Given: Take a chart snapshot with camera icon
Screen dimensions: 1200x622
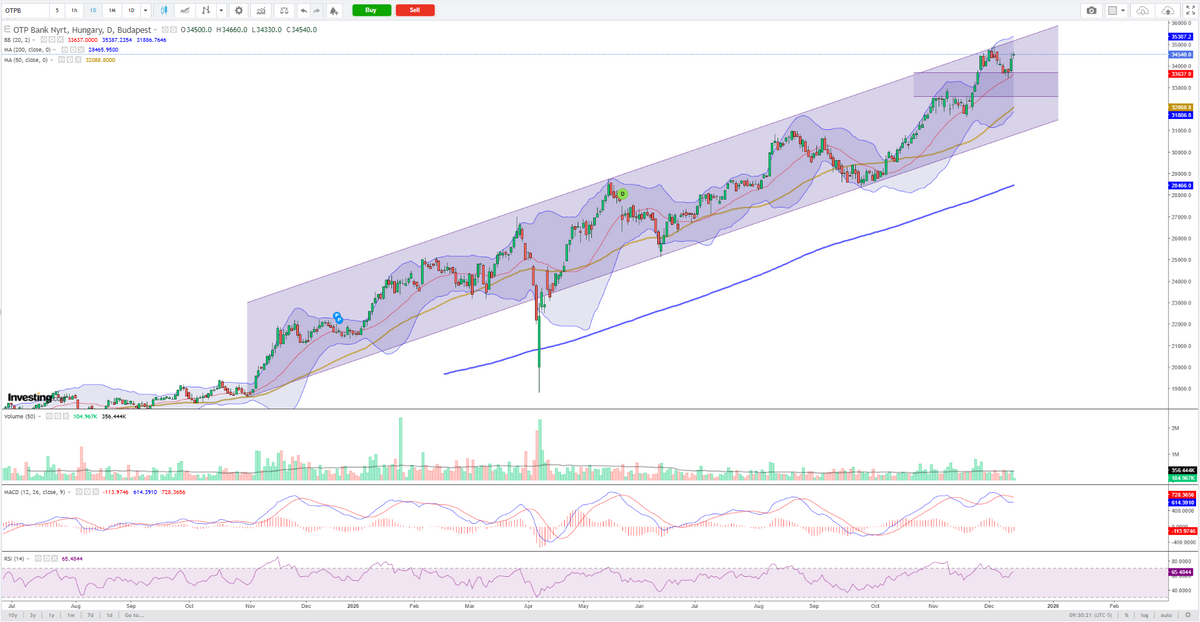Looking at the screenshot, I should point(1091,10).
